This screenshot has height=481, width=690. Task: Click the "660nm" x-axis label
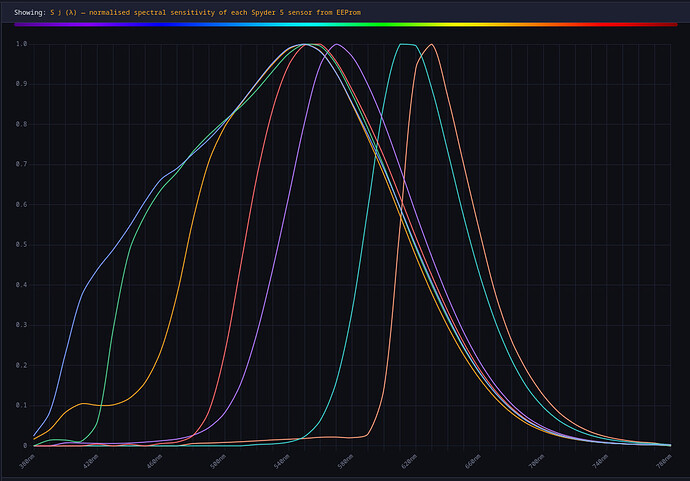click(473, 461)
